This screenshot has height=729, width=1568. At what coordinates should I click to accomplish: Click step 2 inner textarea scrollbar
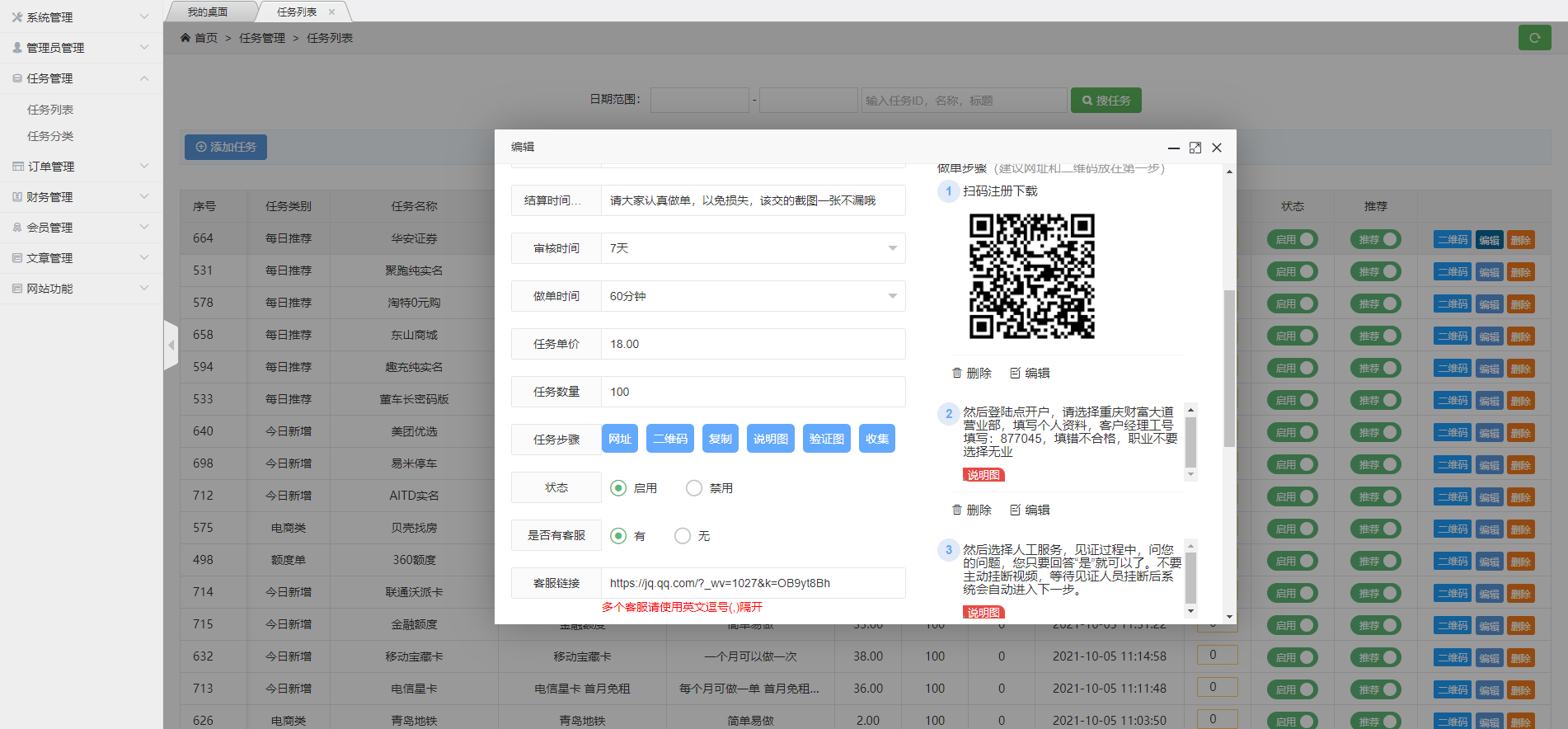coord(1190,442)
